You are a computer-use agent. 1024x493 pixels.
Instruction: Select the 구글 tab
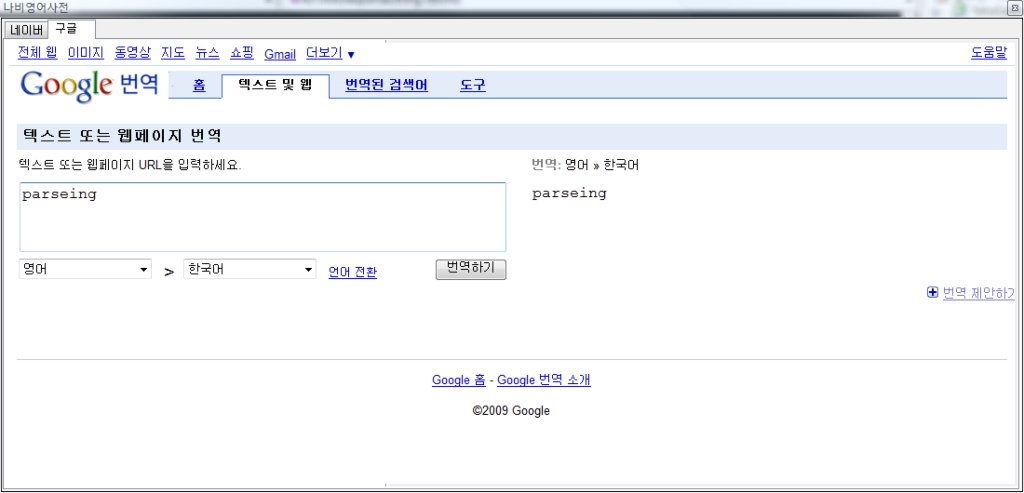71,29
